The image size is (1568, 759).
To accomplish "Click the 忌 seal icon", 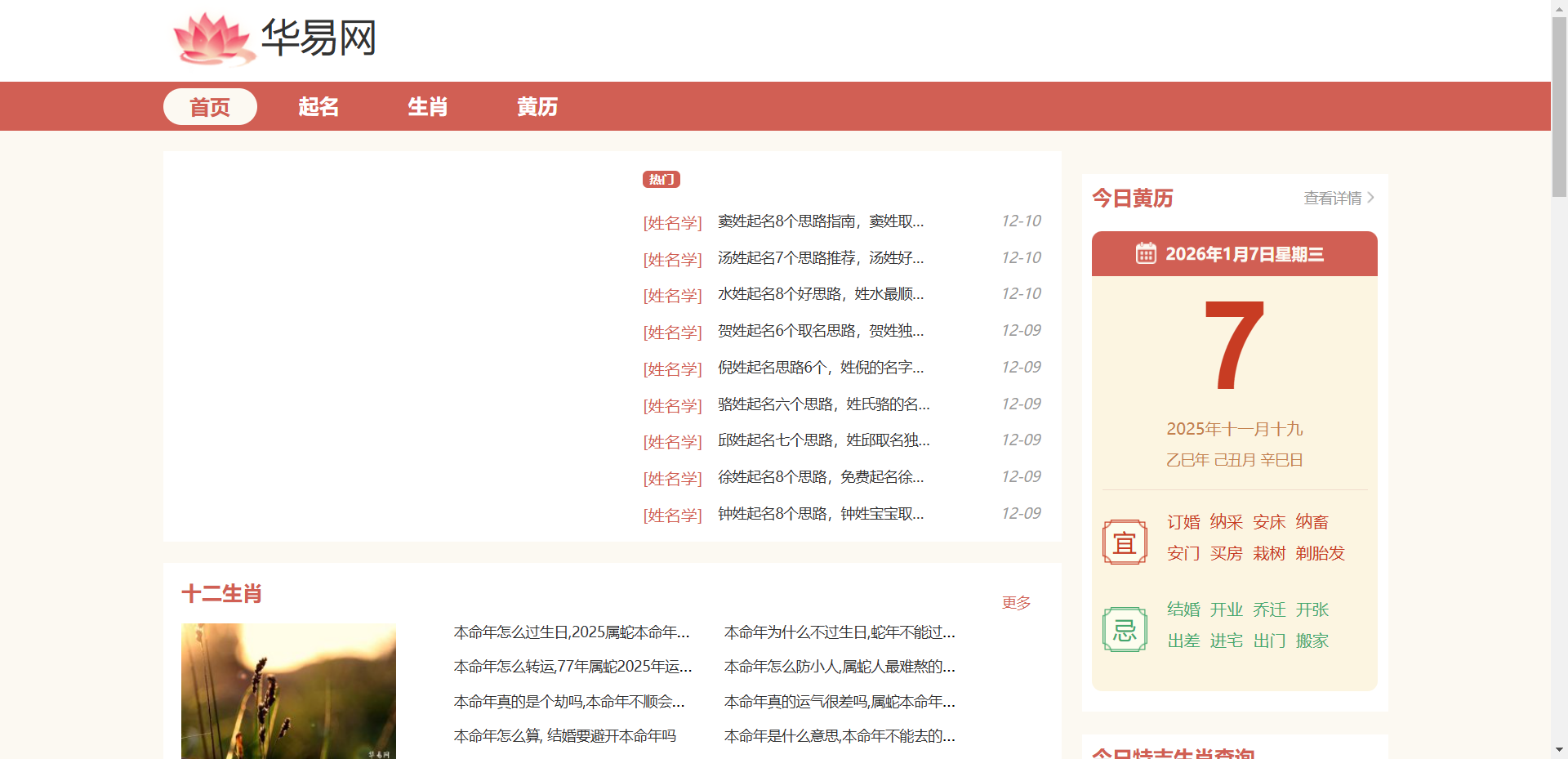I will 1125,628.
